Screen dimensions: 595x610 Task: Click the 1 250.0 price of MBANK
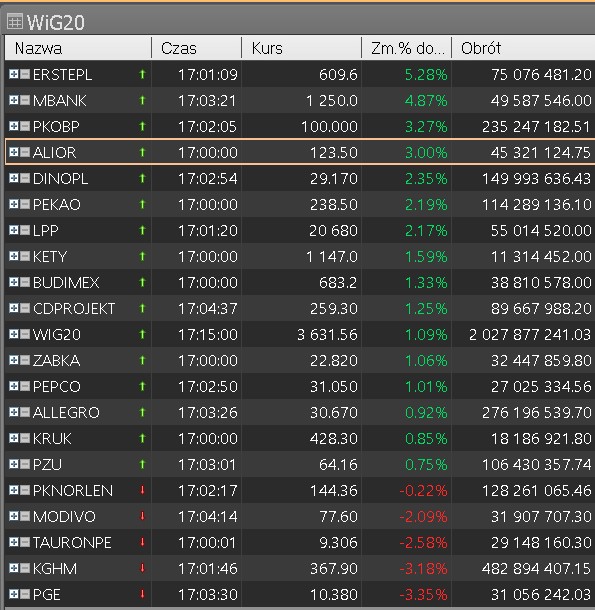pyautogui.click(x=332, y=100)
